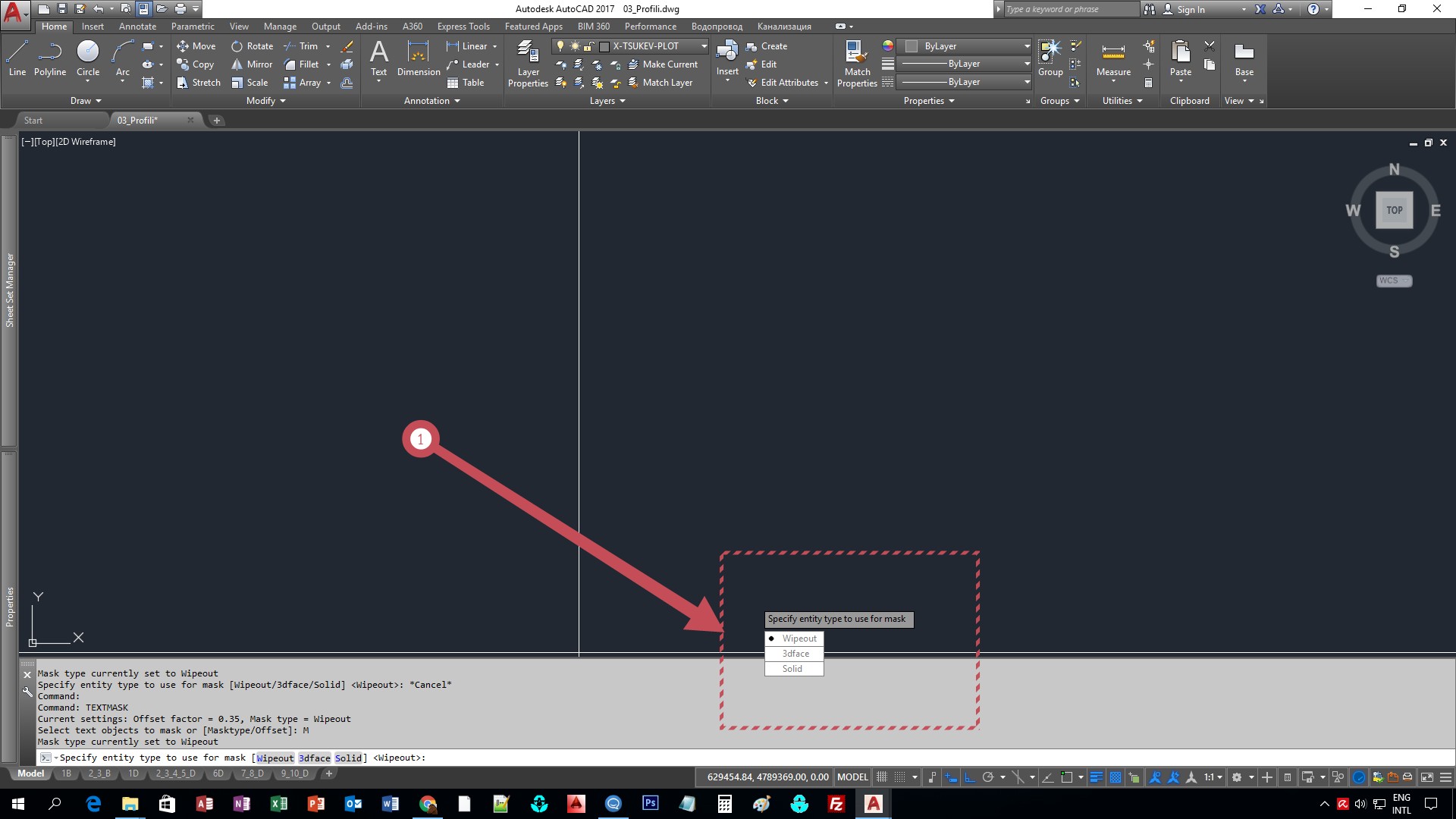Click Match Properties tool
This screenshot has height=819, width=1456.
[x=857, y=64]
